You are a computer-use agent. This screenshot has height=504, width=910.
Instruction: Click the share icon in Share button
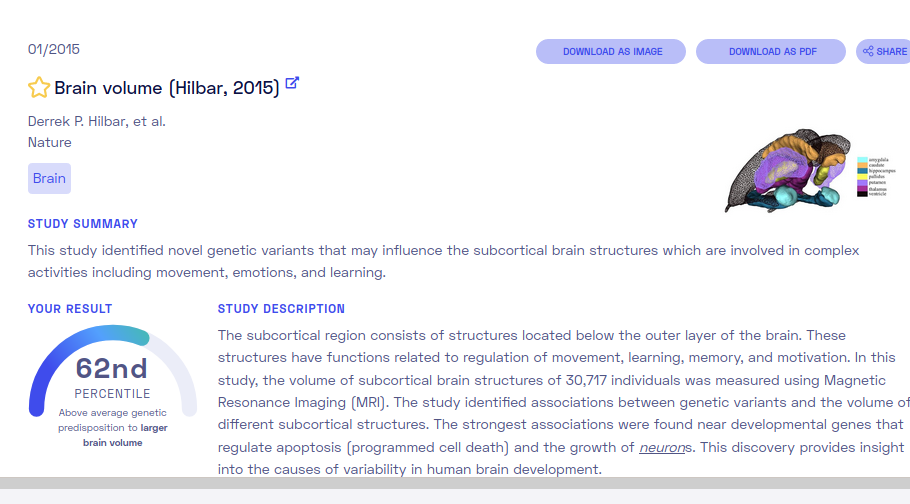[x=868, y=52]
